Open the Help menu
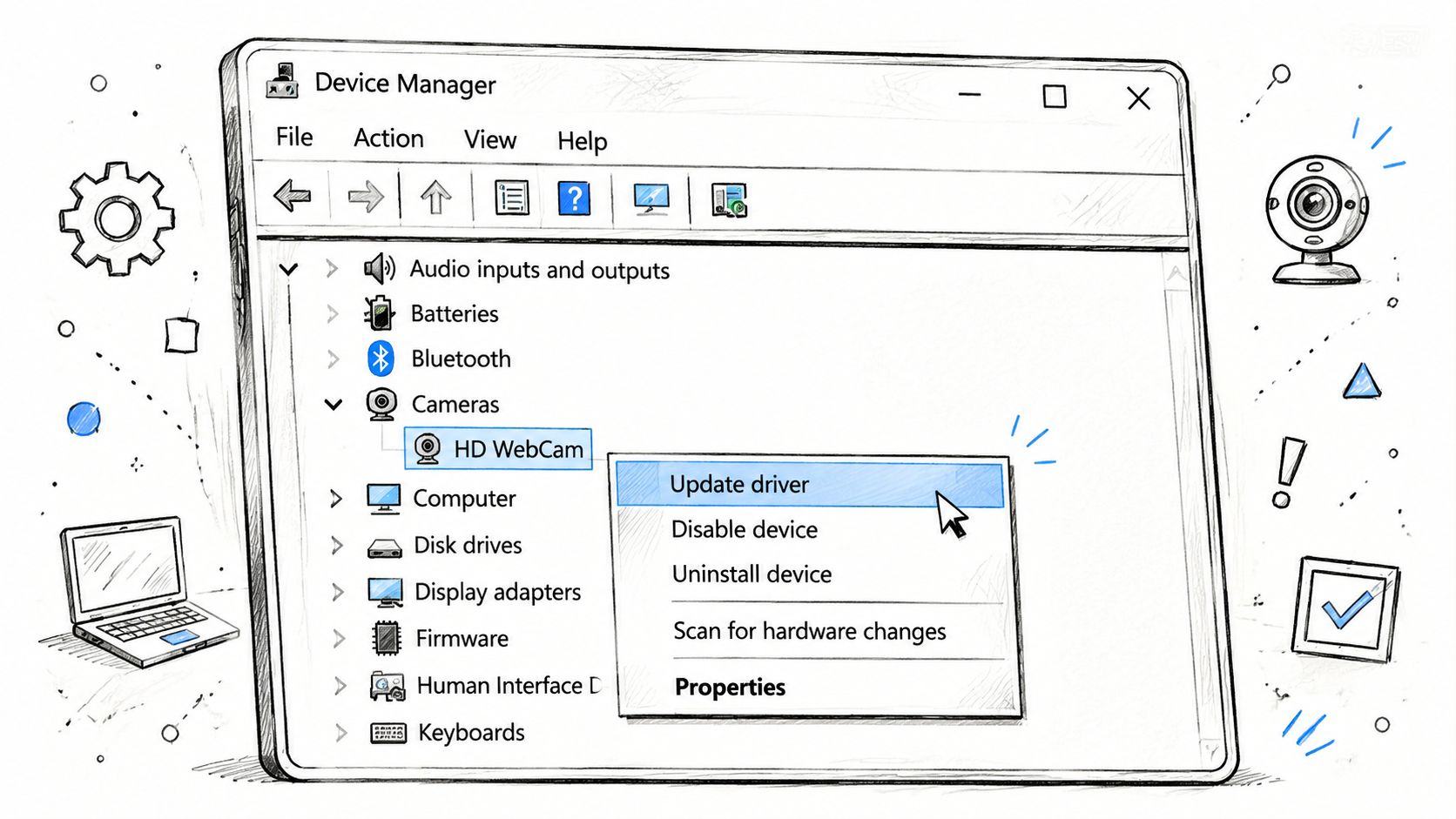The width and height of the screenshot is (1456, 819). point(583,141)
